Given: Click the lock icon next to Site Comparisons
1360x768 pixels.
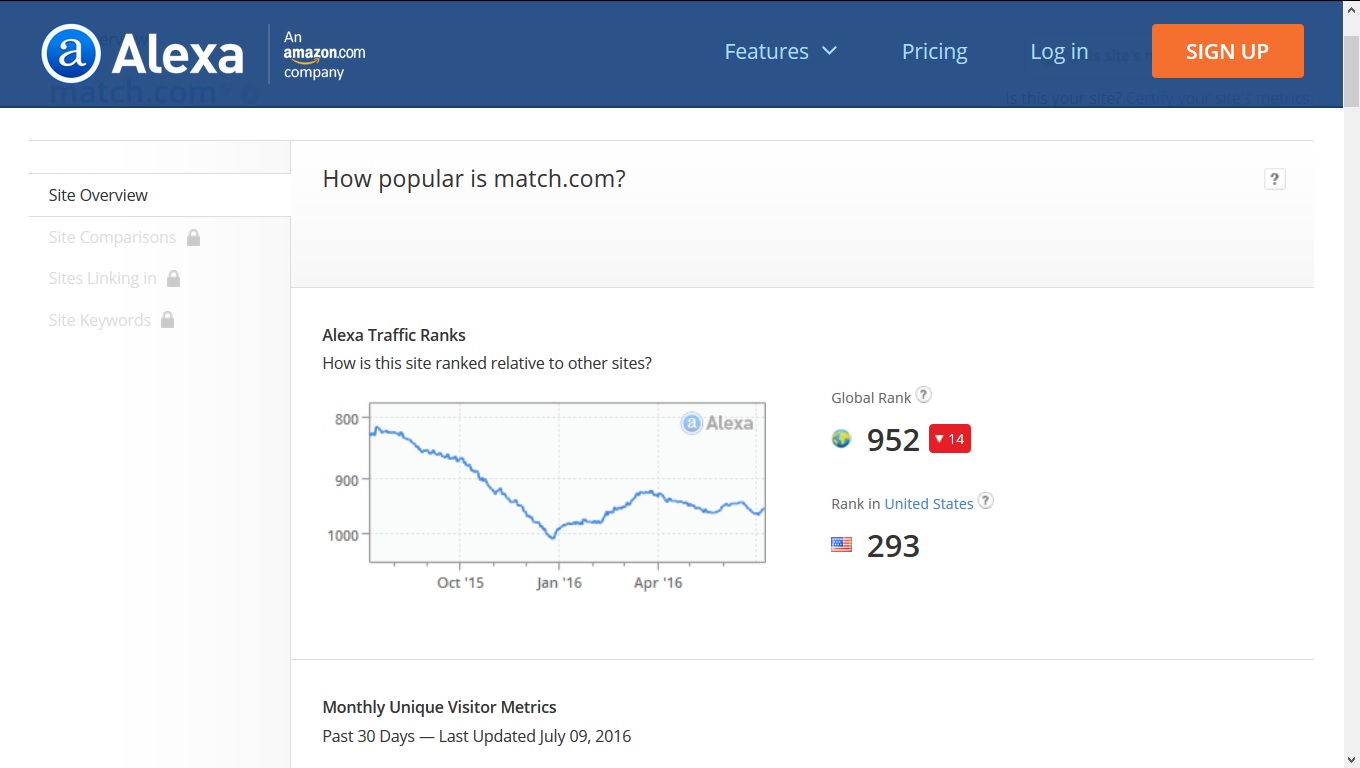Looking at the screenshot, I should (x=194, y=237).
